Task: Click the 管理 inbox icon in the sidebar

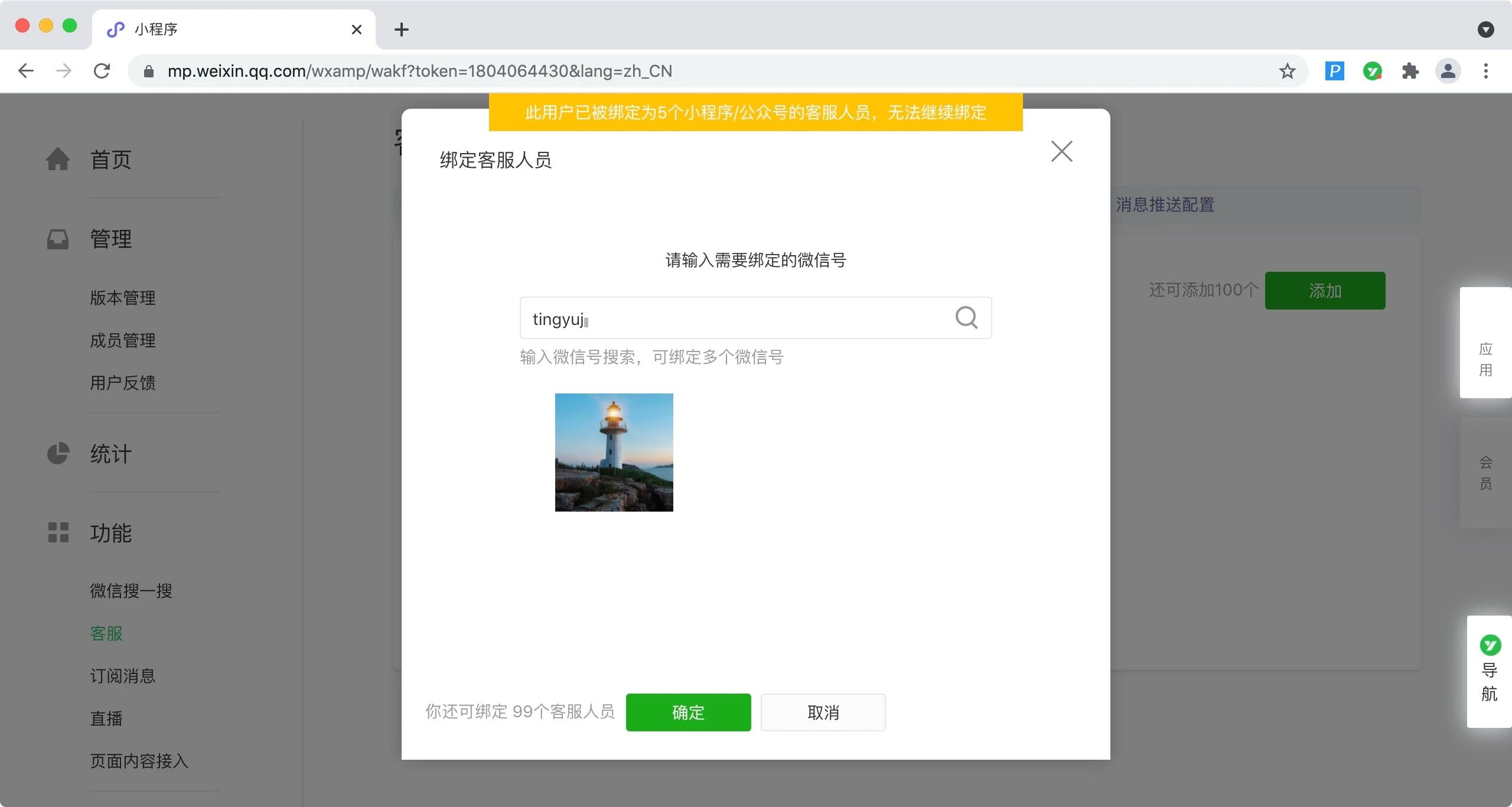Action: click(58, 239)
